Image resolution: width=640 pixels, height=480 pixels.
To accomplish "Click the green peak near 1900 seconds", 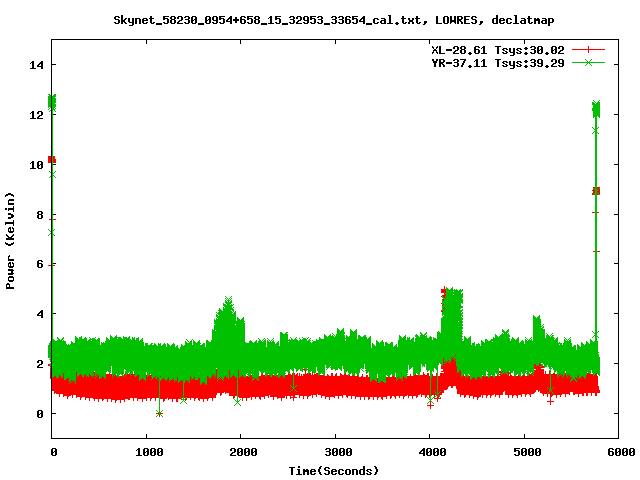I will 228,301.
